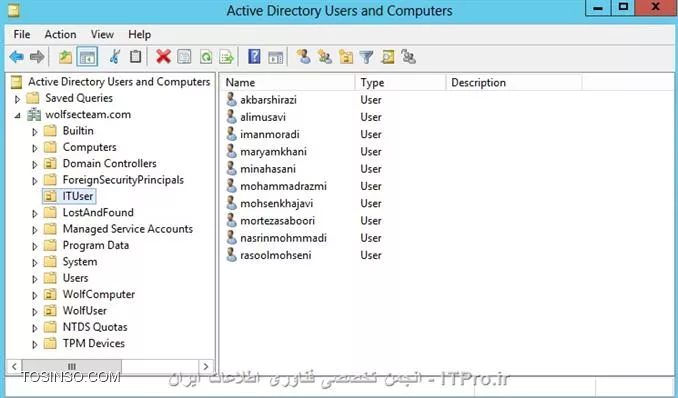Click the Add to group icon
The image size is (678, 398).
pos(408,57)
